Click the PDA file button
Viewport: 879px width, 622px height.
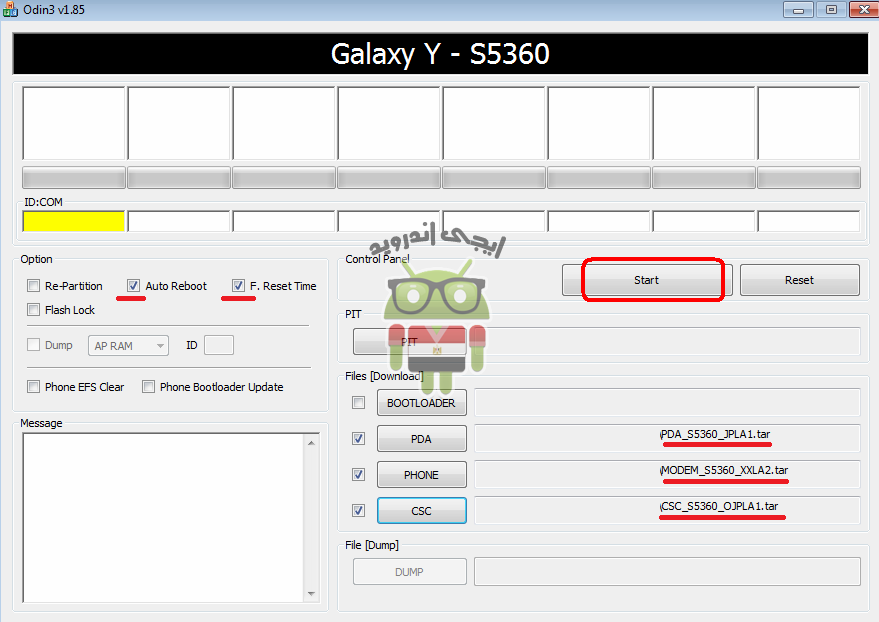tap(422, 439)
